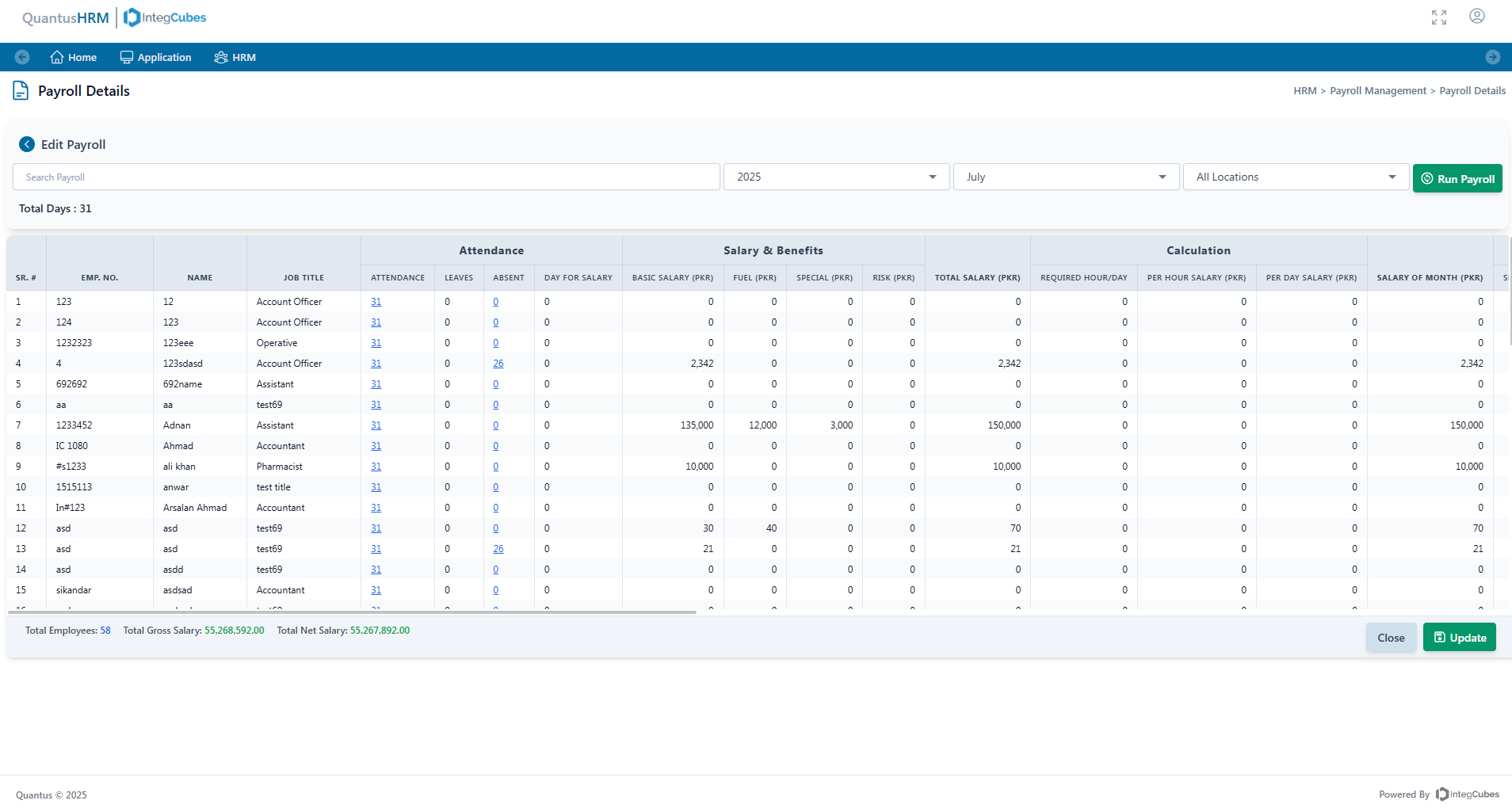Click the Payroll Details document icon

coord(21,91)
